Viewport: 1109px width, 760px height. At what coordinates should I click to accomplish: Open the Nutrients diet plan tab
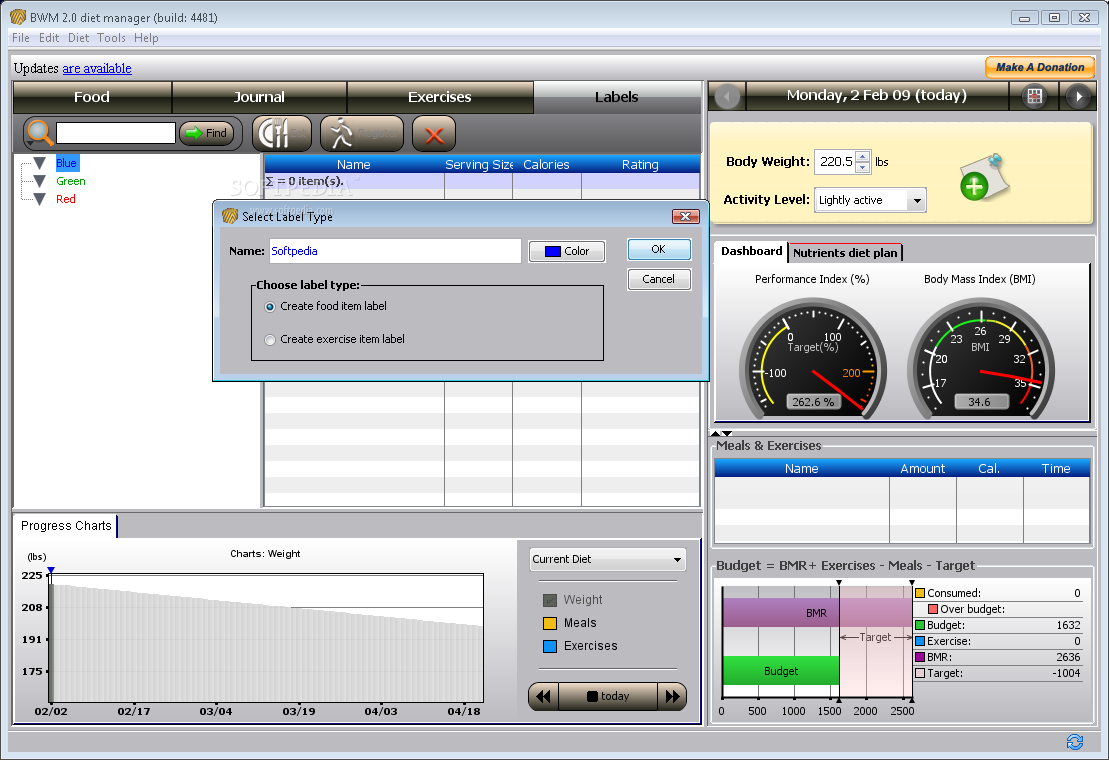tap(845, 253)
